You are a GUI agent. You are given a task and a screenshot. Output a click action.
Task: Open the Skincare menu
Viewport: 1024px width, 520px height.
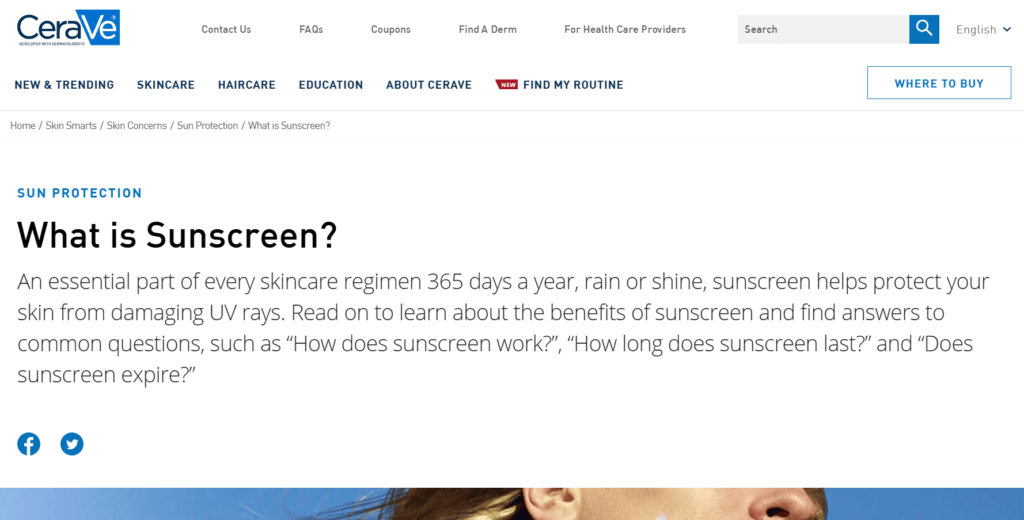(166, 85)
